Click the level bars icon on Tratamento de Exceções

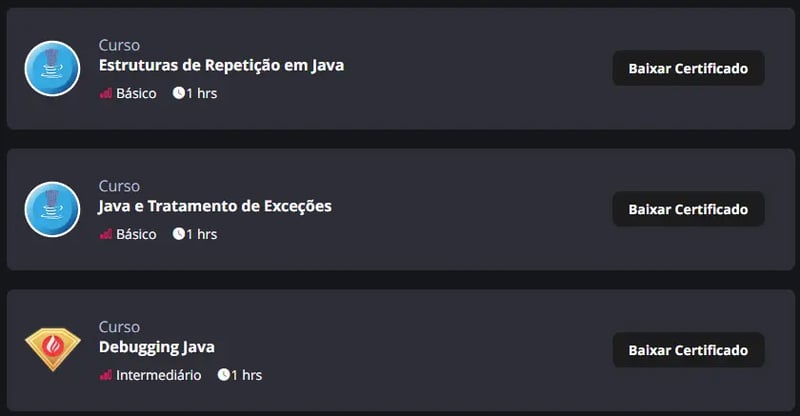pos(106,235)
